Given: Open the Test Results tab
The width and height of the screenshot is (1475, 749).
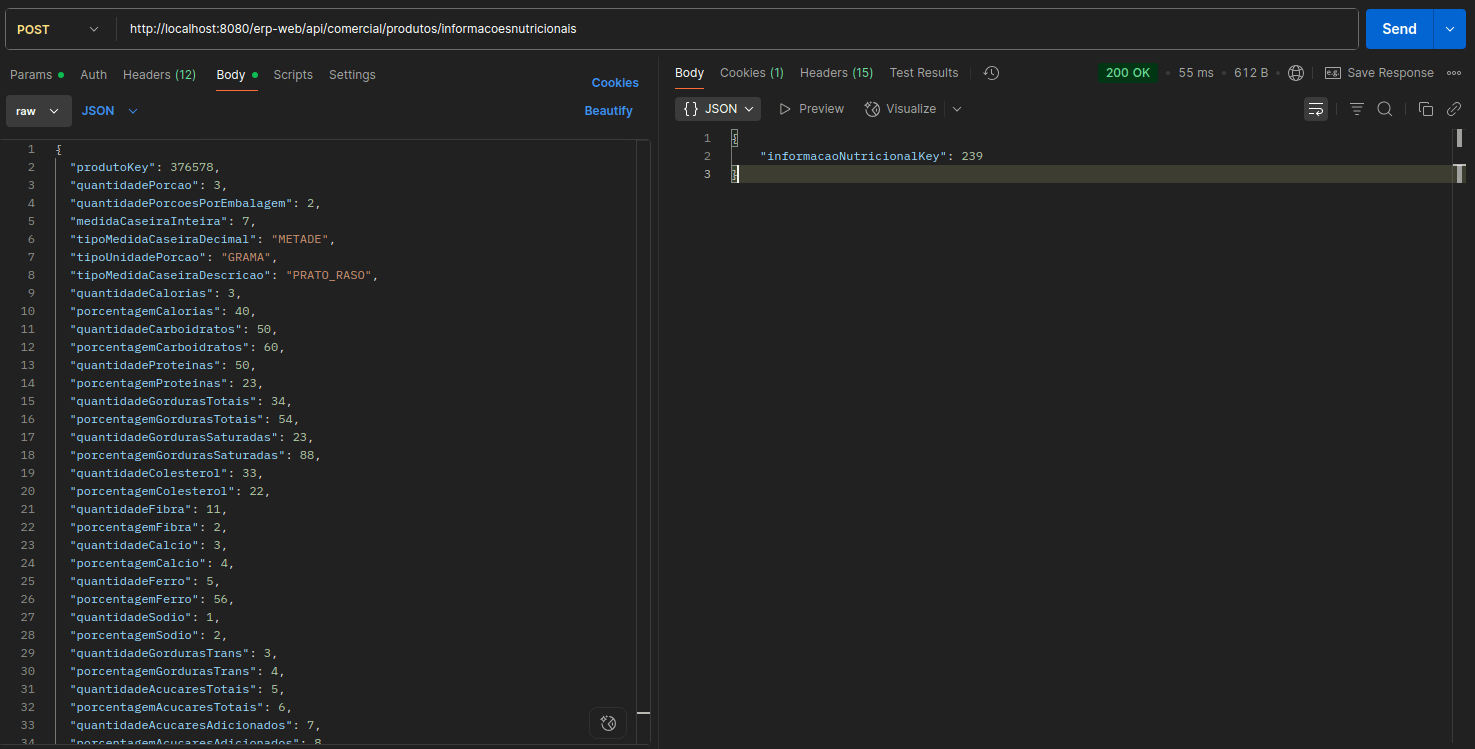Looking at the screenshot, I should pos(924,73).
